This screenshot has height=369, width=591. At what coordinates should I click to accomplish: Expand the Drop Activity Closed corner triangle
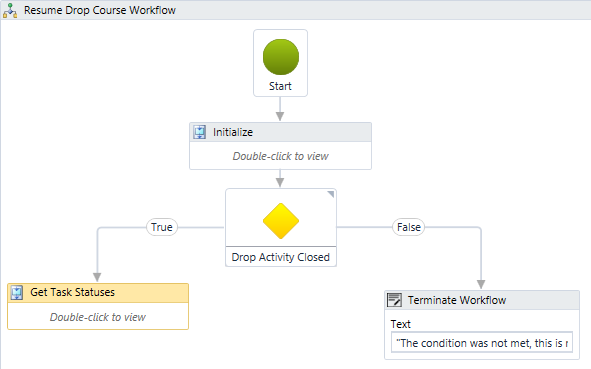[x=331, y=194]
